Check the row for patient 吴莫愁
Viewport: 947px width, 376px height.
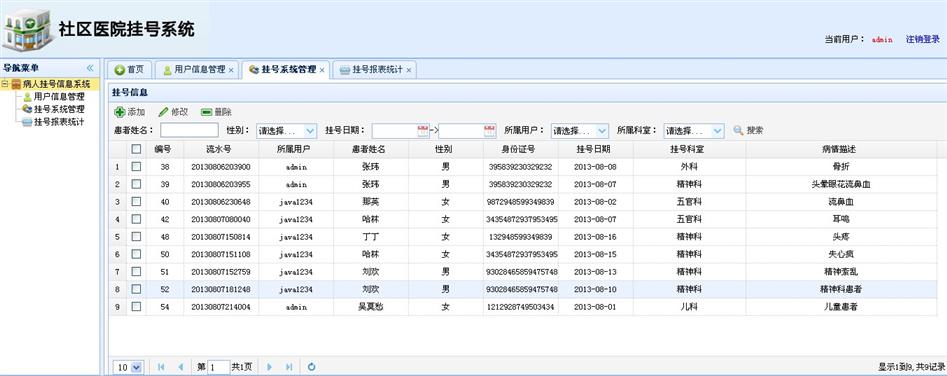coord(136,307)
